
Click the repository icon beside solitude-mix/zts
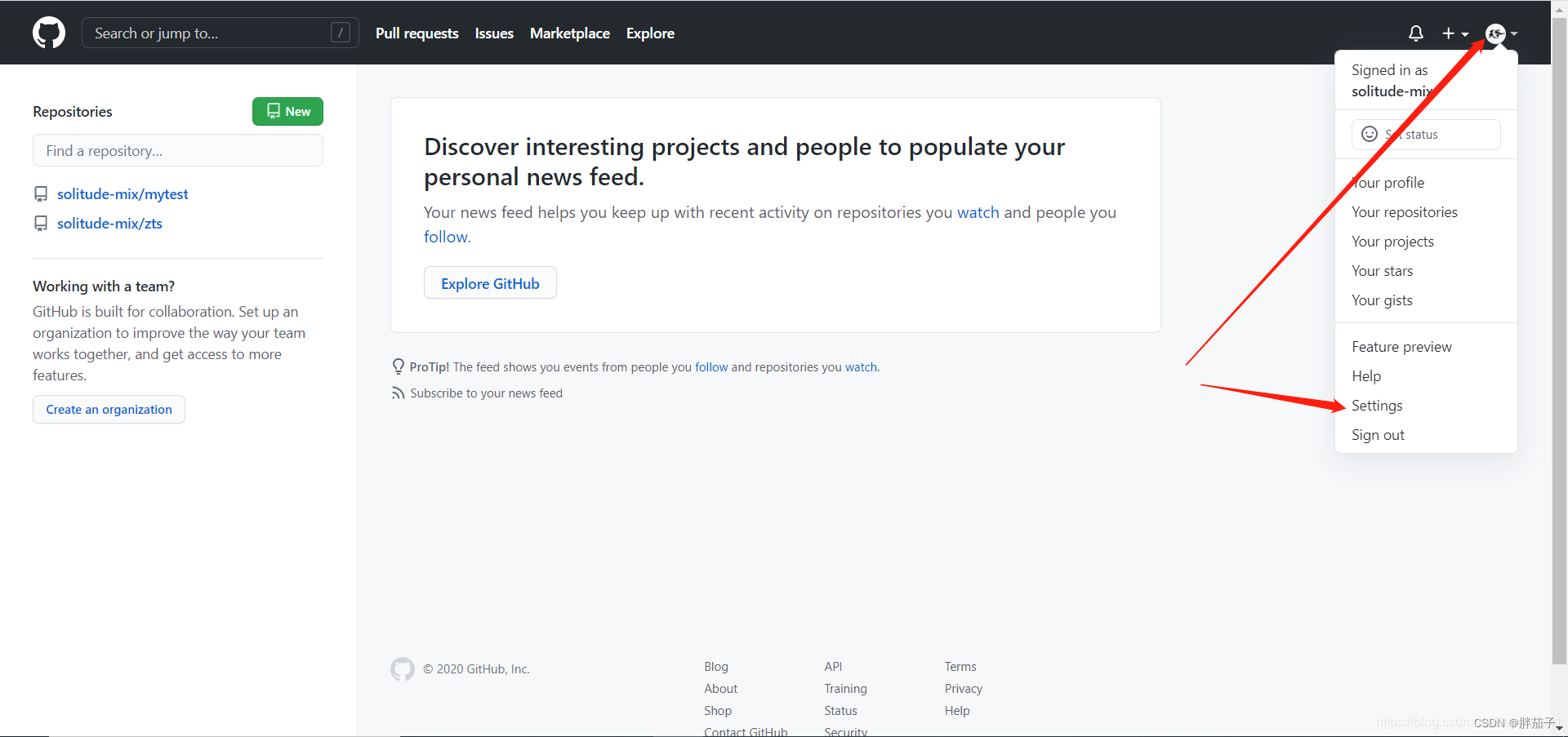tap(41, 224)
